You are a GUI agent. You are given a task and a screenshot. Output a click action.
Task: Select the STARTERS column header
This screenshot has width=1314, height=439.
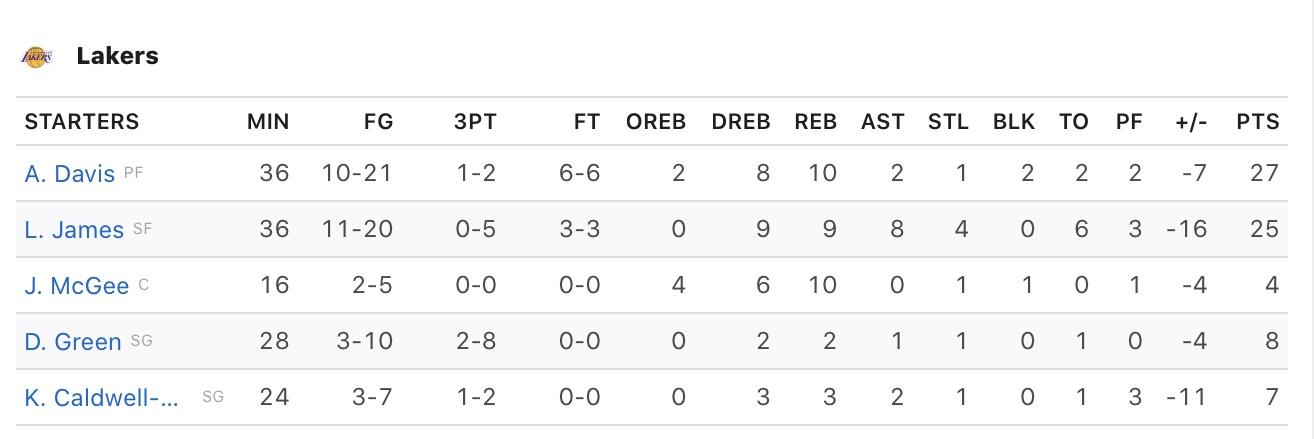click(x=82, y=122)
